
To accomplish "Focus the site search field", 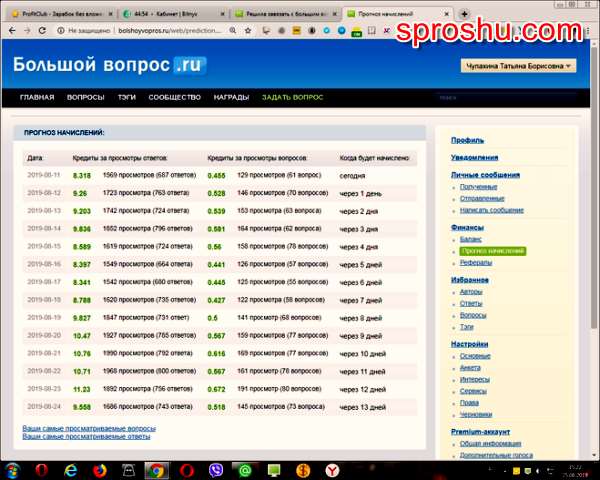I will [505, 98].
